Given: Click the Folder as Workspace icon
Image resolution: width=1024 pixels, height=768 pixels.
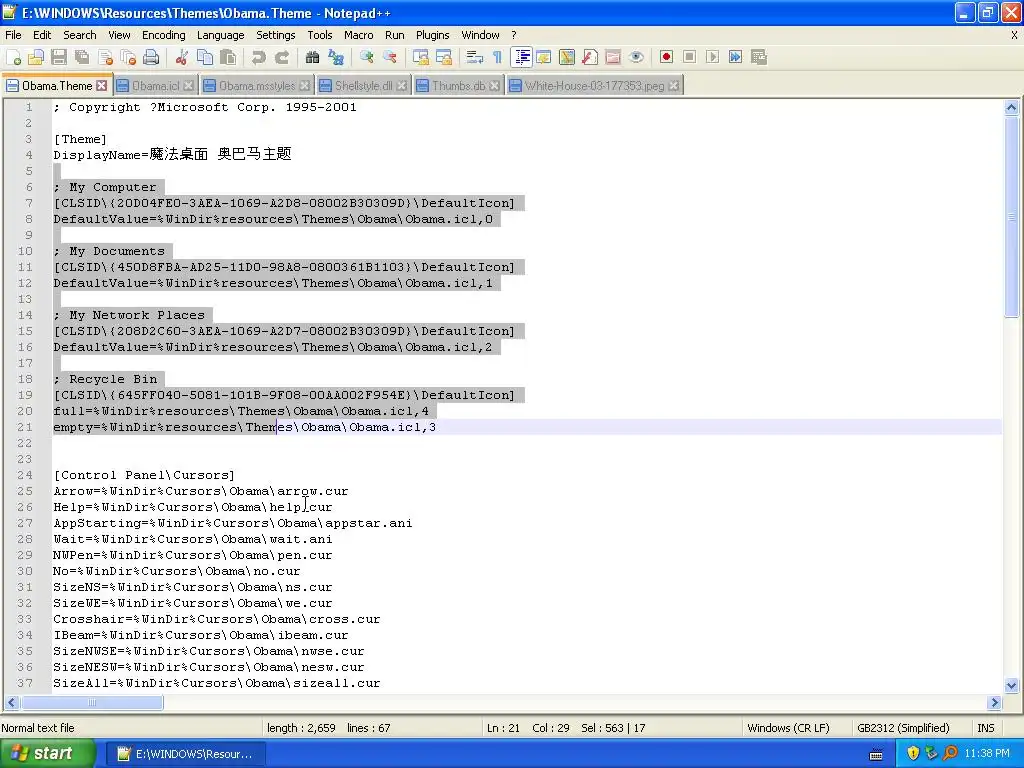Looking at the screenshot, I should coord(613,57).
